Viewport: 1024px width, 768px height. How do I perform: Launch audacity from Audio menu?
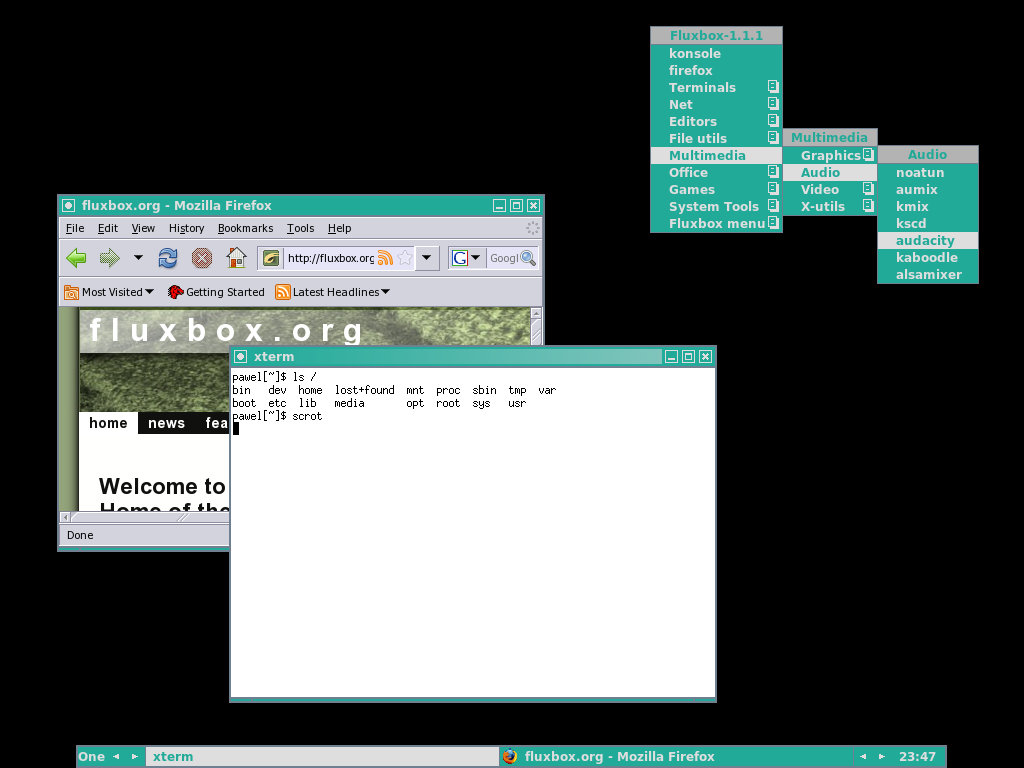coord(928,240)
